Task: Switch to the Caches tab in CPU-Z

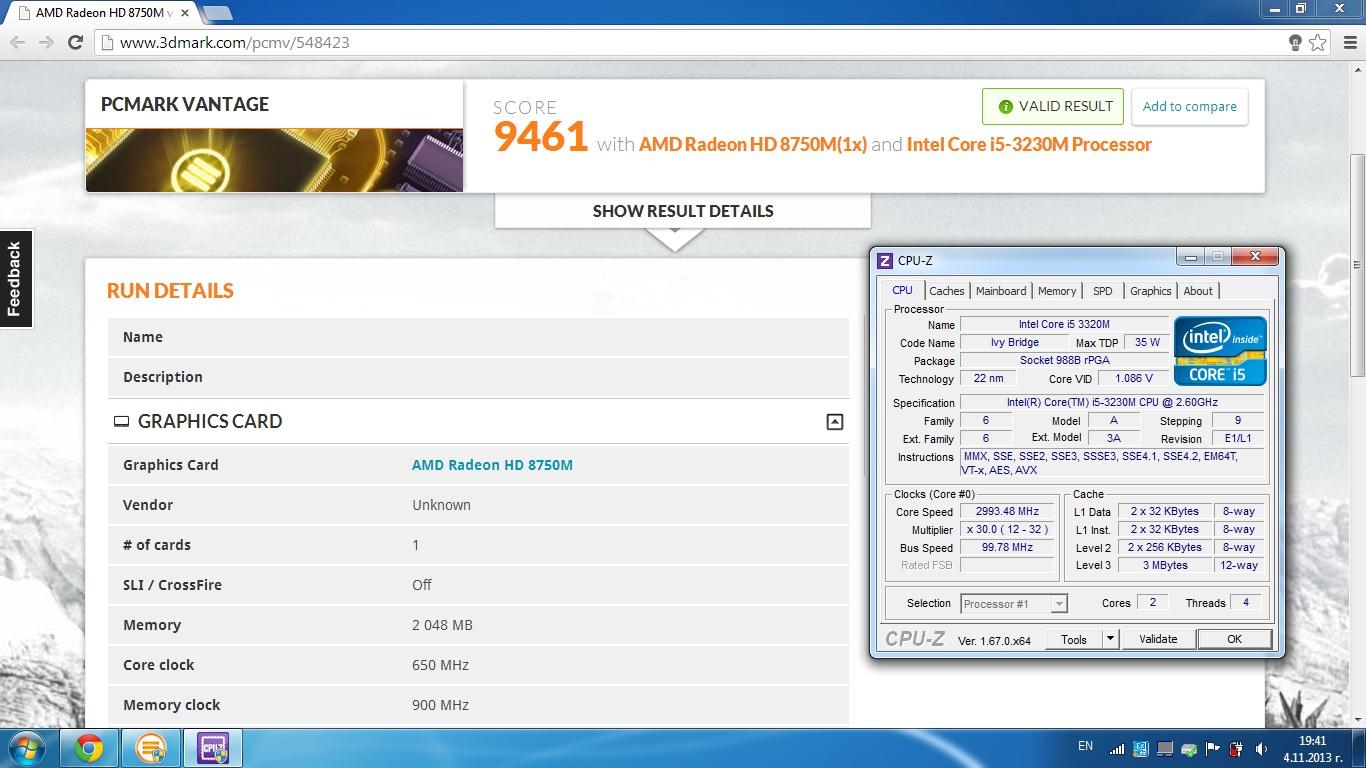Action: 946,291
